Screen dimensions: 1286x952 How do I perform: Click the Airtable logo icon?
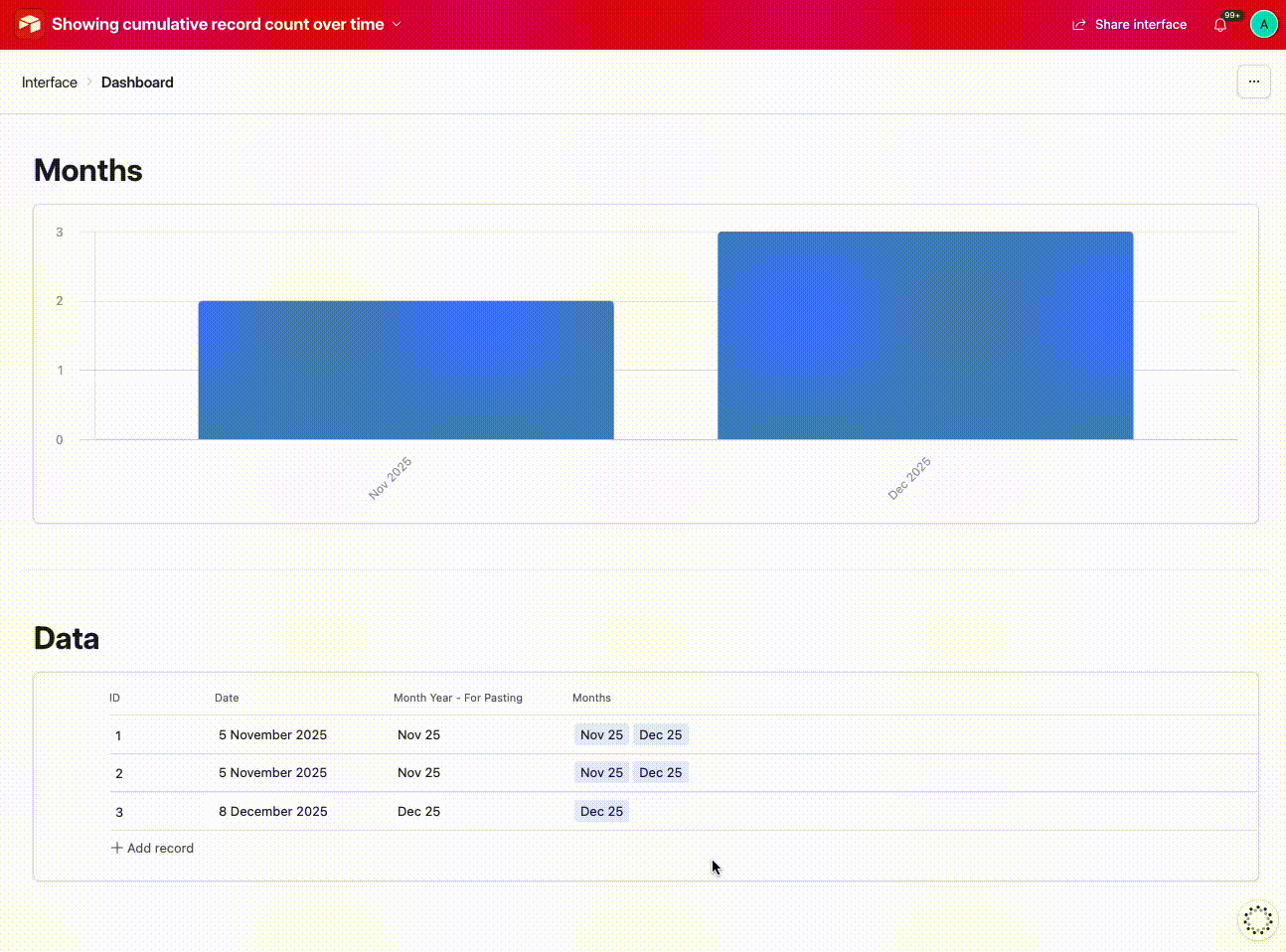pyautogui.click(x=30, y=24)
